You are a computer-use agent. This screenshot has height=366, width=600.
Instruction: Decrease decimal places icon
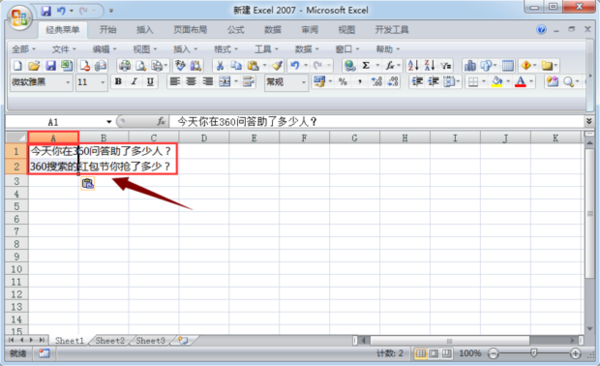393,82
